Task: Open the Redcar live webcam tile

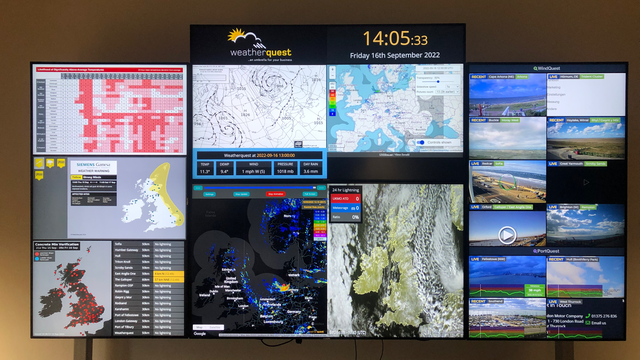Action: (x=507, y=182)
